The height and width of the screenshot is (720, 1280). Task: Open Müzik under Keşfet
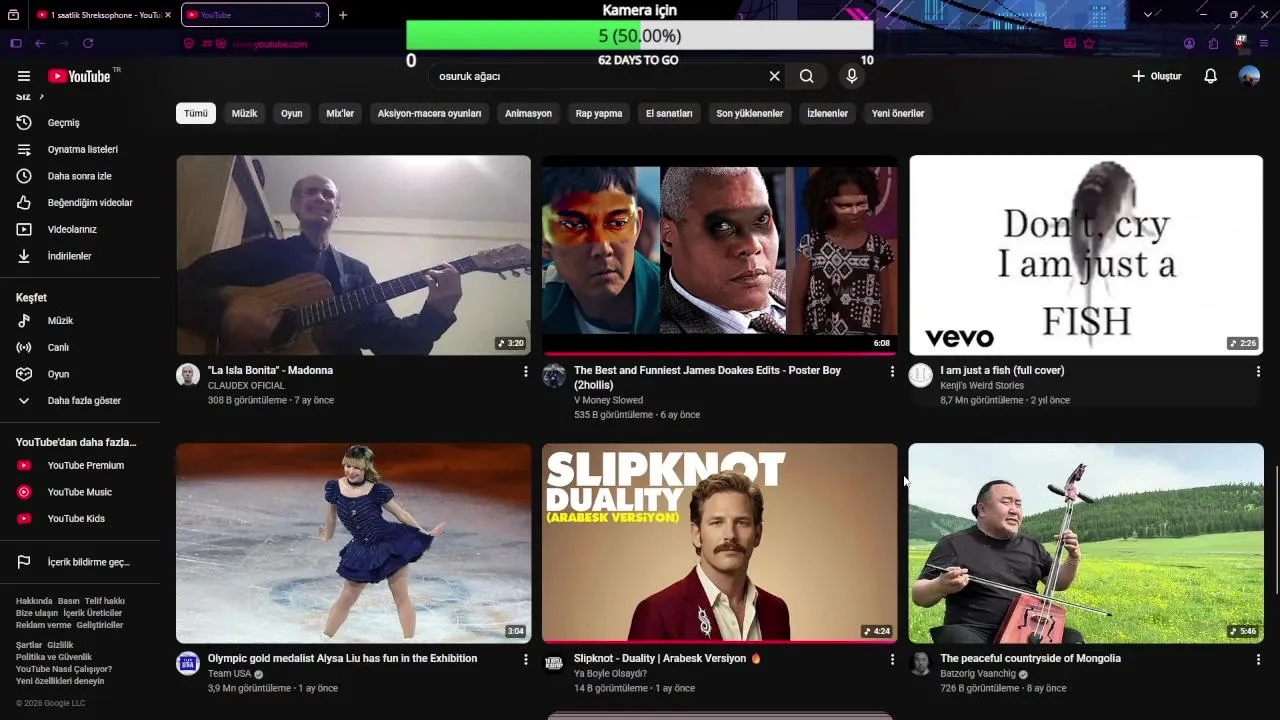coord(80,321)
